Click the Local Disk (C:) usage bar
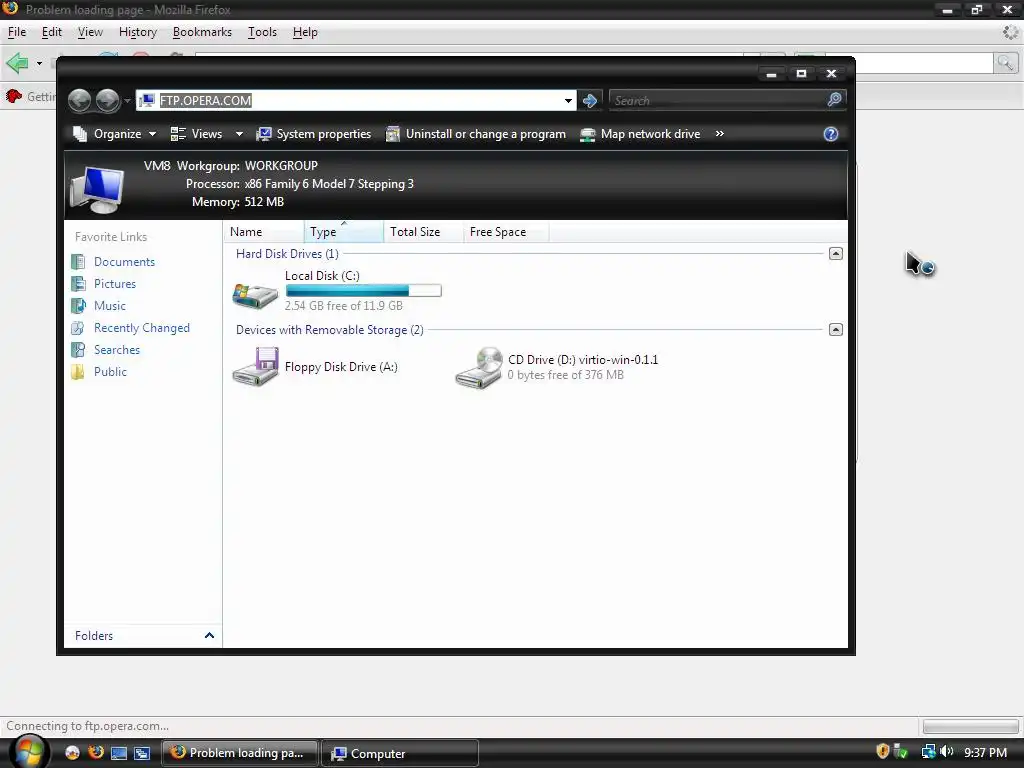 pyautogui.click(x=363, y=291)
